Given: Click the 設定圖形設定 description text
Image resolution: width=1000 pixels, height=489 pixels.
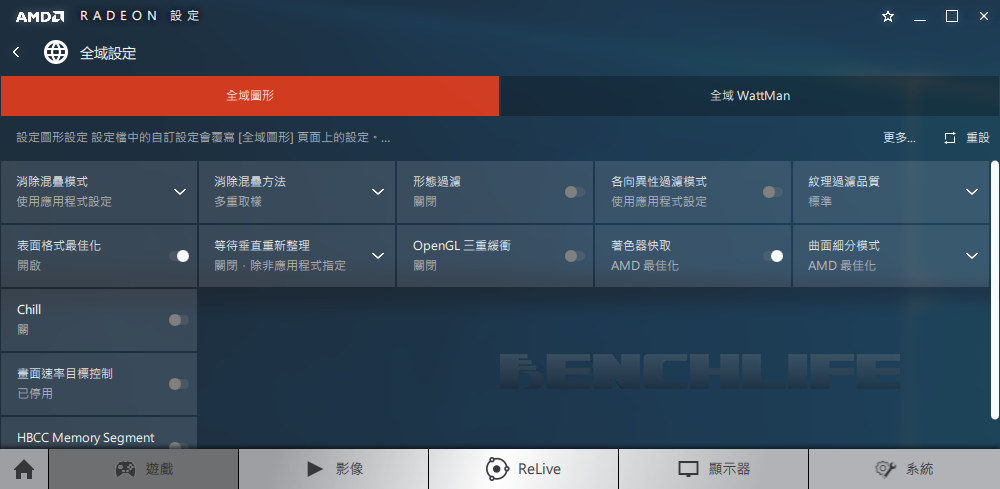Looking at the screenshot, I should point(203,138).
